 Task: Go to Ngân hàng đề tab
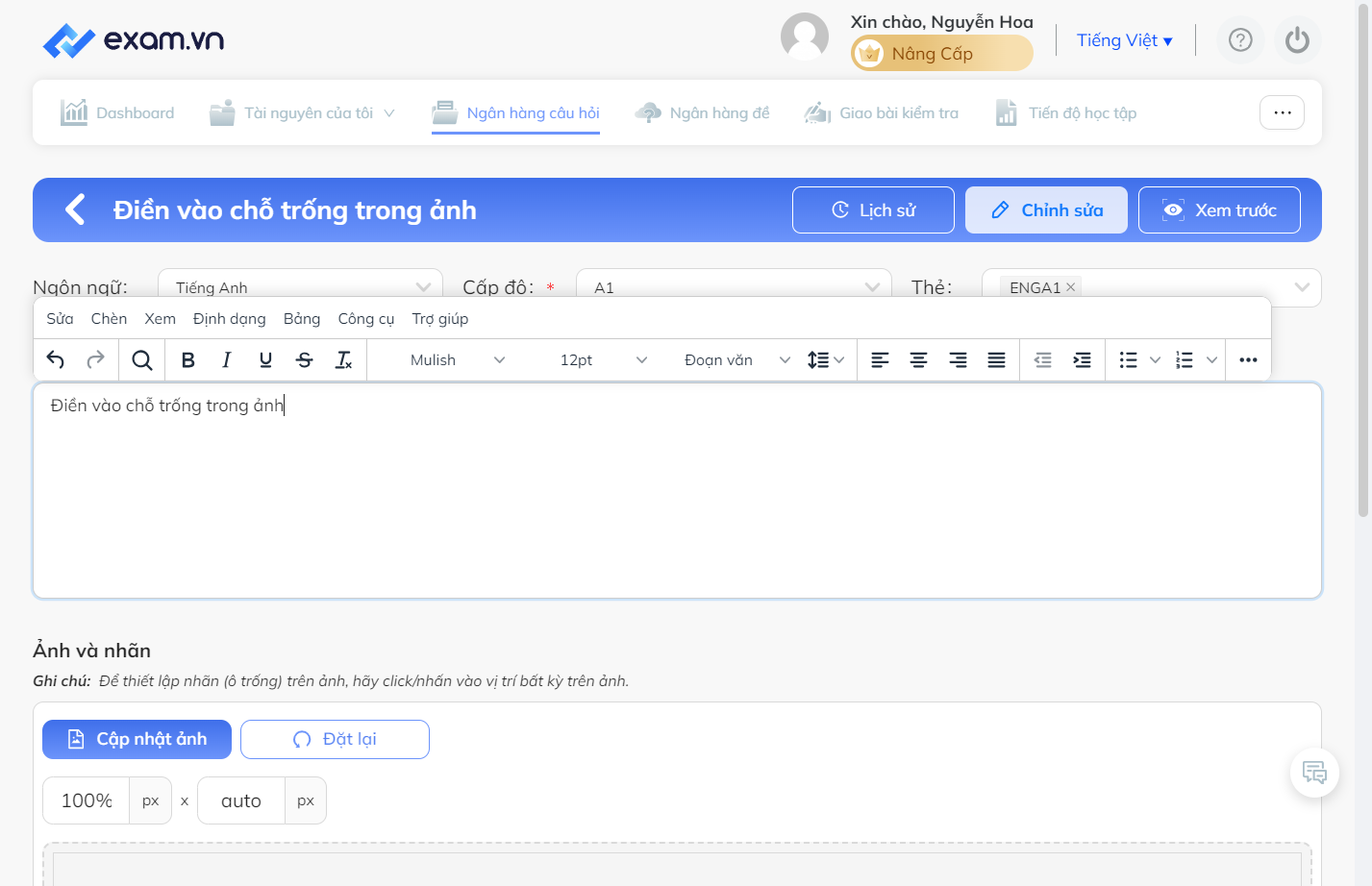tap(703, 113)
